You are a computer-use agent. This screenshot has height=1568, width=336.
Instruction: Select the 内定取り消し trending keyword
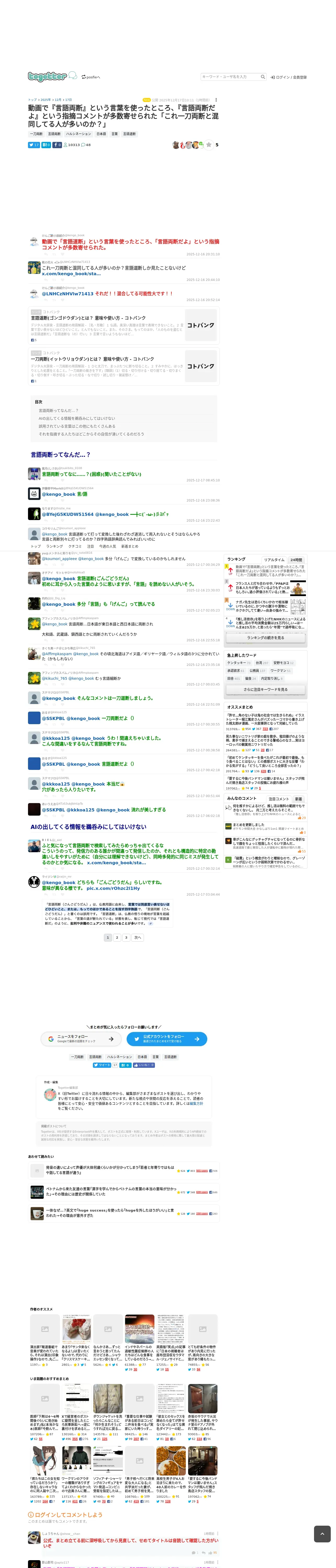pyautogui.click(x=272, y=679)
